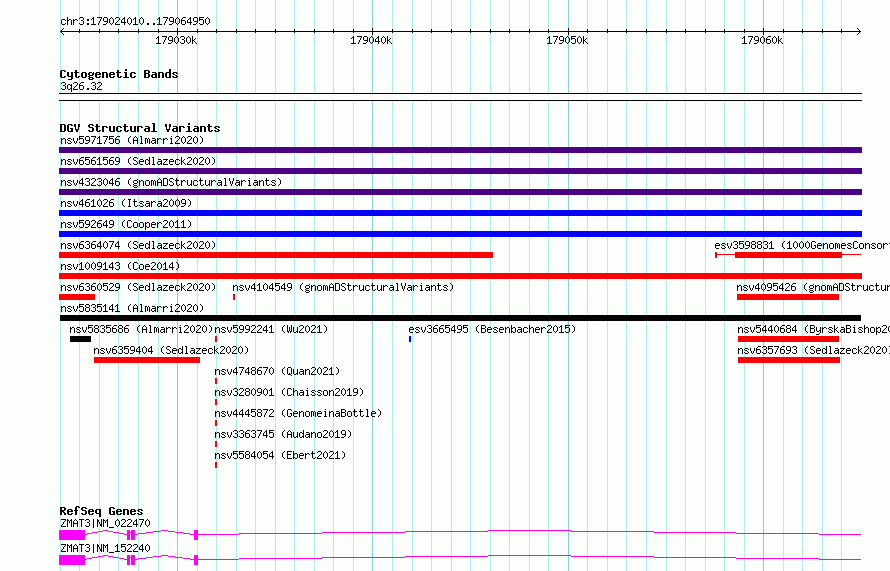Select the red bar under nsv4095426
The width and height of the screenshot is (890, 571).
pyautogui.click(x=788, y=297)
